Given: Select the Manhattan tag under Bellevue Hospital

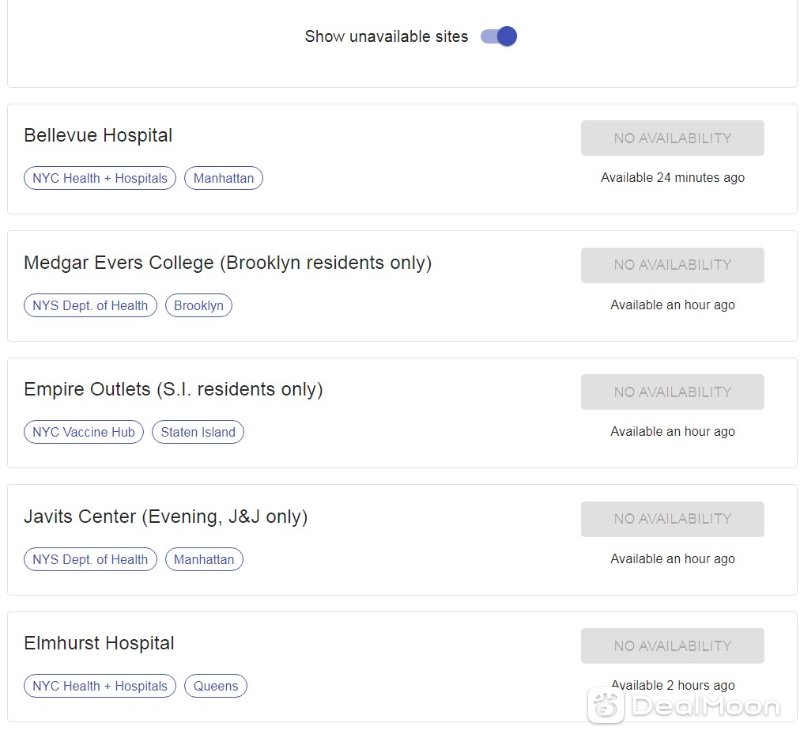Looking at the screenshot, I should pos(223,178).
